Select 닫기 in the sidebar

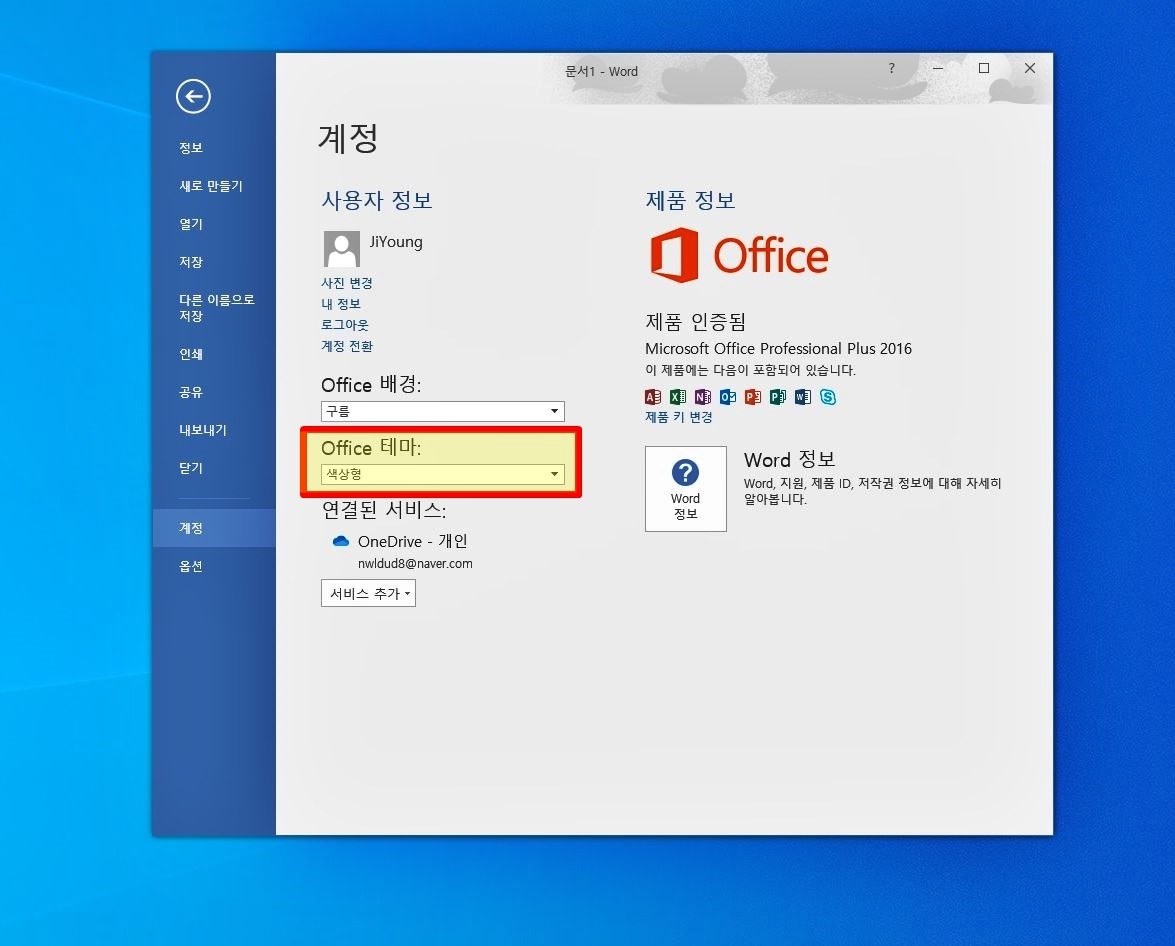pos(191,469)
